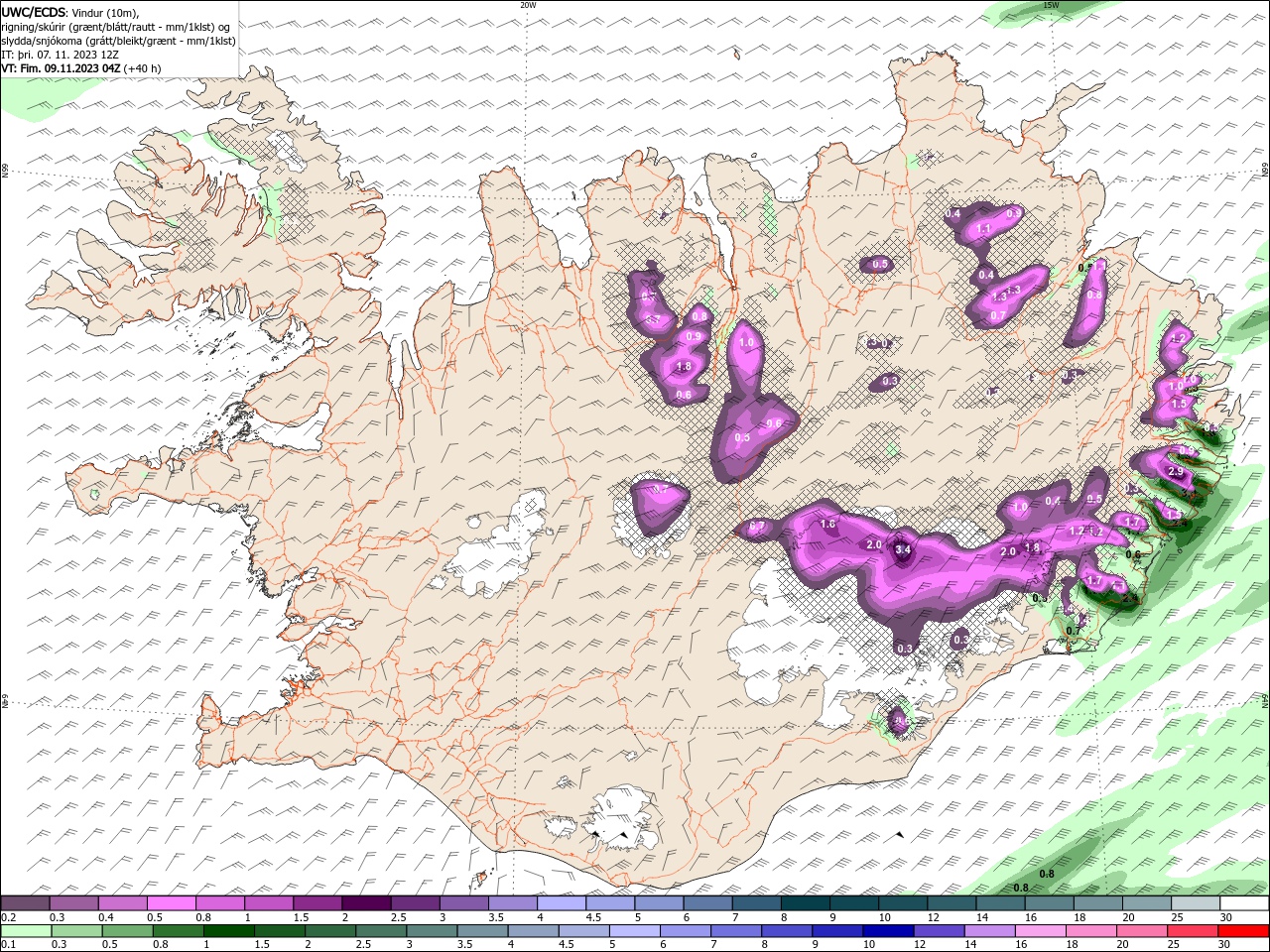Click the rain legend swatch labeled 2.5
The width and height of the screenshot is (1270, 952).
pyautogui.click(x=380, y=931)
